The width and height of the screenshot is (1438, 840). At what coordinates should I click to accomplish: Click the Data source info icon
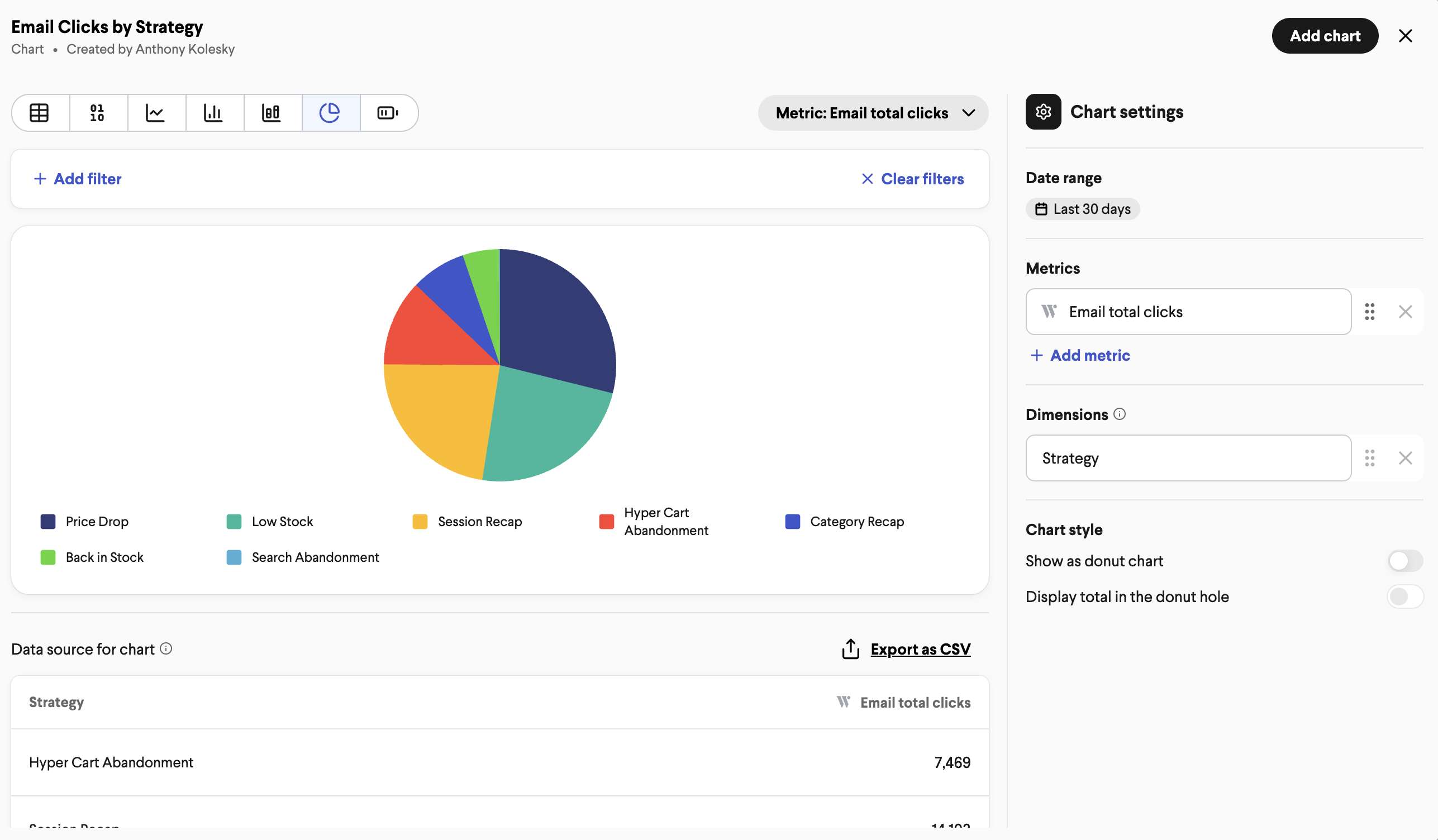point(166,648)
